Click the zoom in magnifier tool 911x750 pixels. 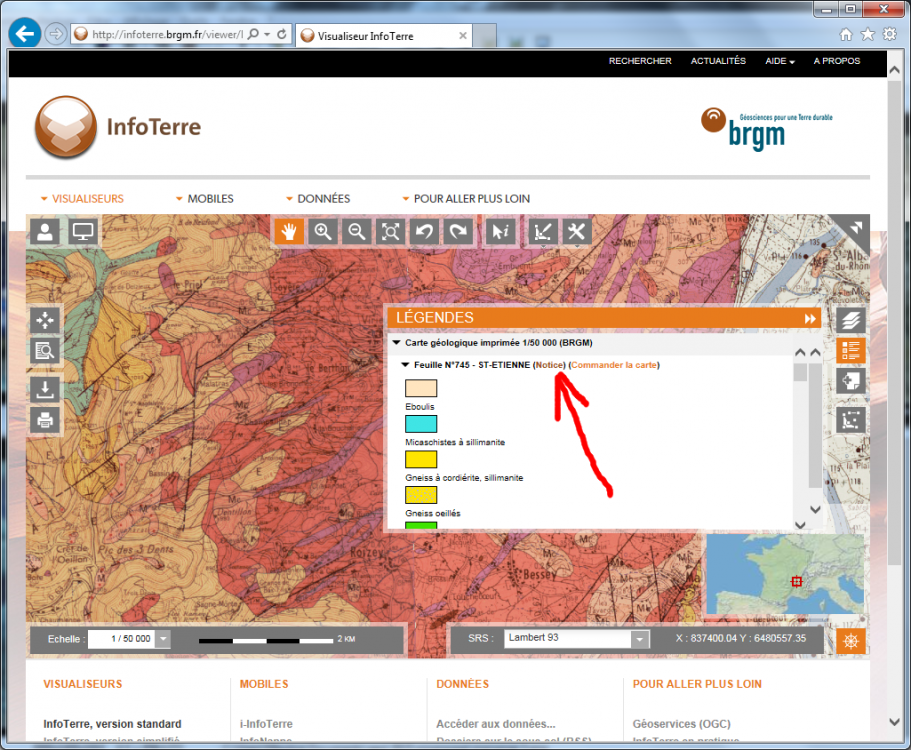[x=323, y=232]
